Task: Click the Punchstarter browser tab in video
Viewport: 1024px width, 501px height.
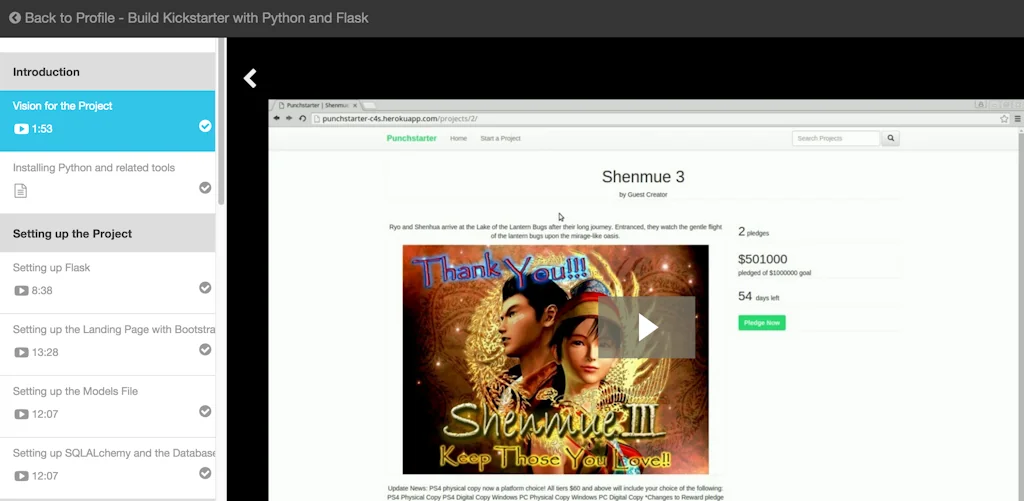Action: pyautogui.click(x=317, y=105)
